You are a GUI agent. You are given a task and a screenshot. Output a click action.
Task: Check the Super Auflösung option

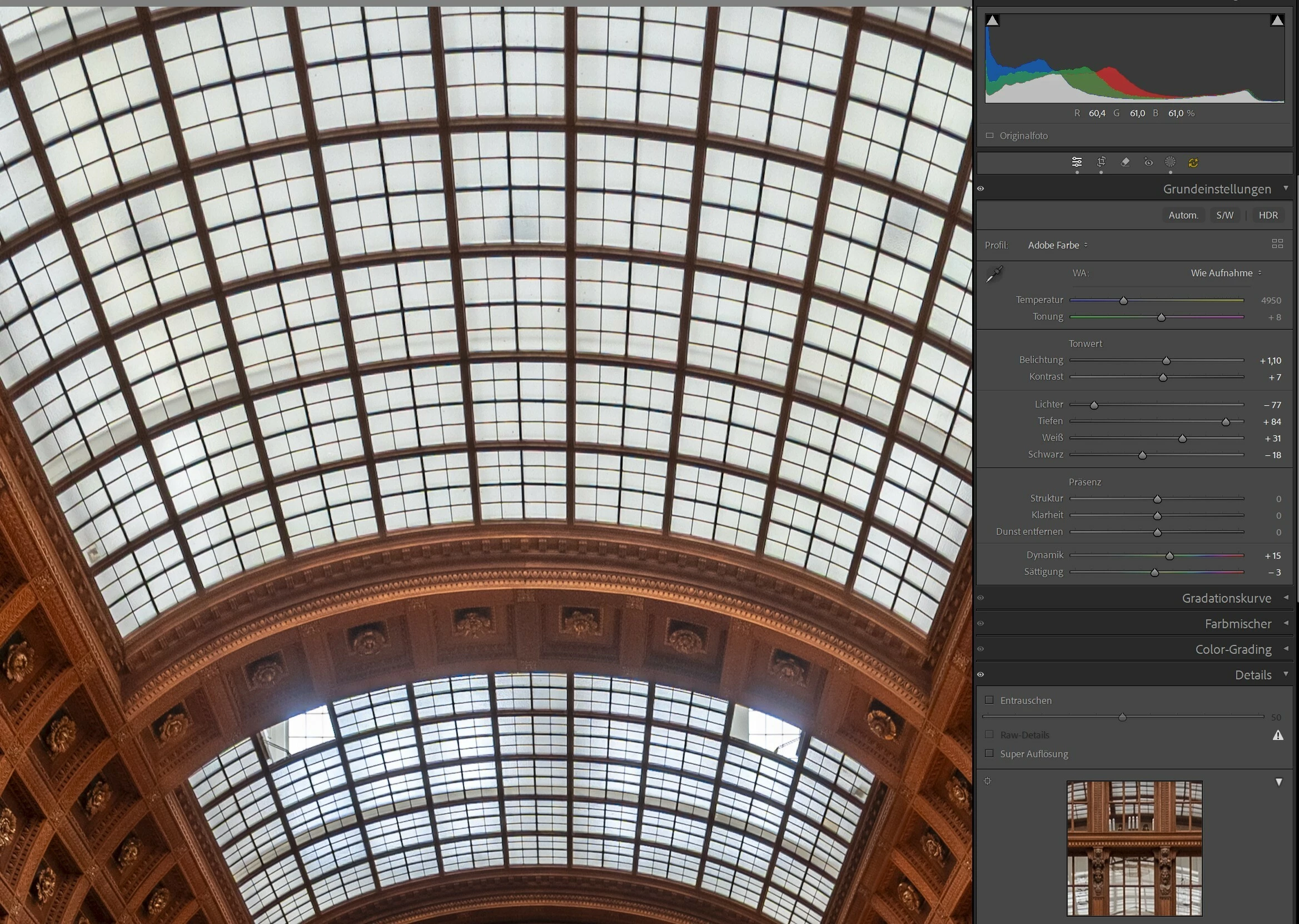[x=989, y=754]
